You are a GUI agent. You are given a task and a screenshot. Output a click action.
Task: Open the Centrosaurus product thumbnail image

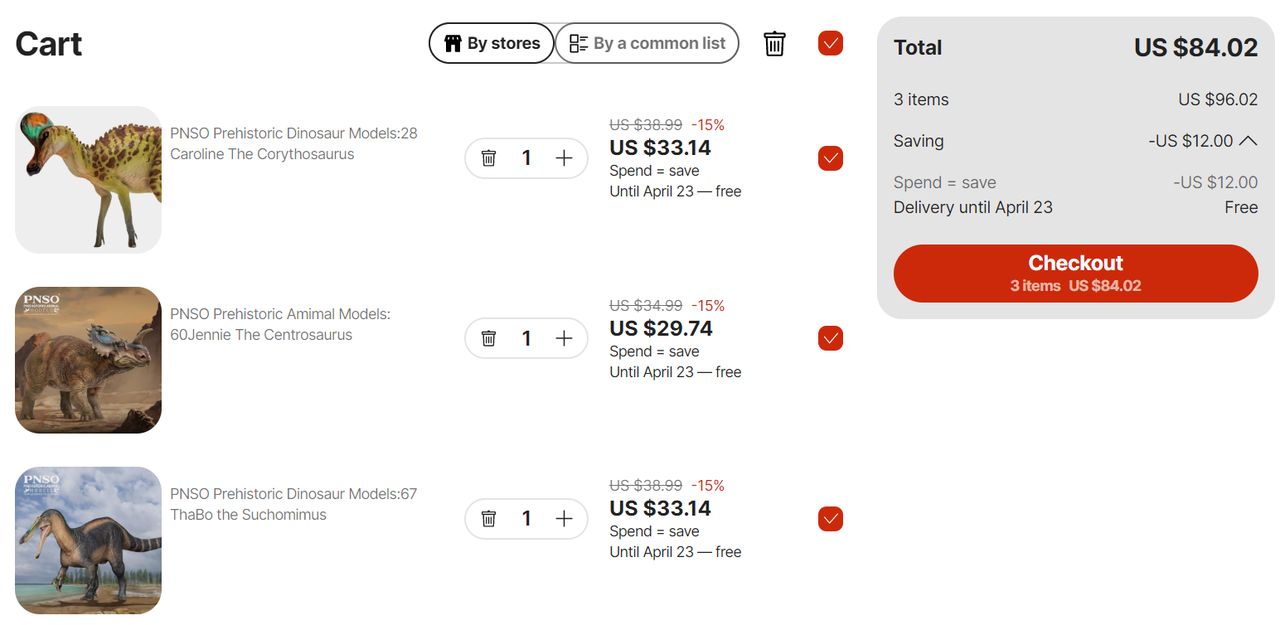[88, 360]
